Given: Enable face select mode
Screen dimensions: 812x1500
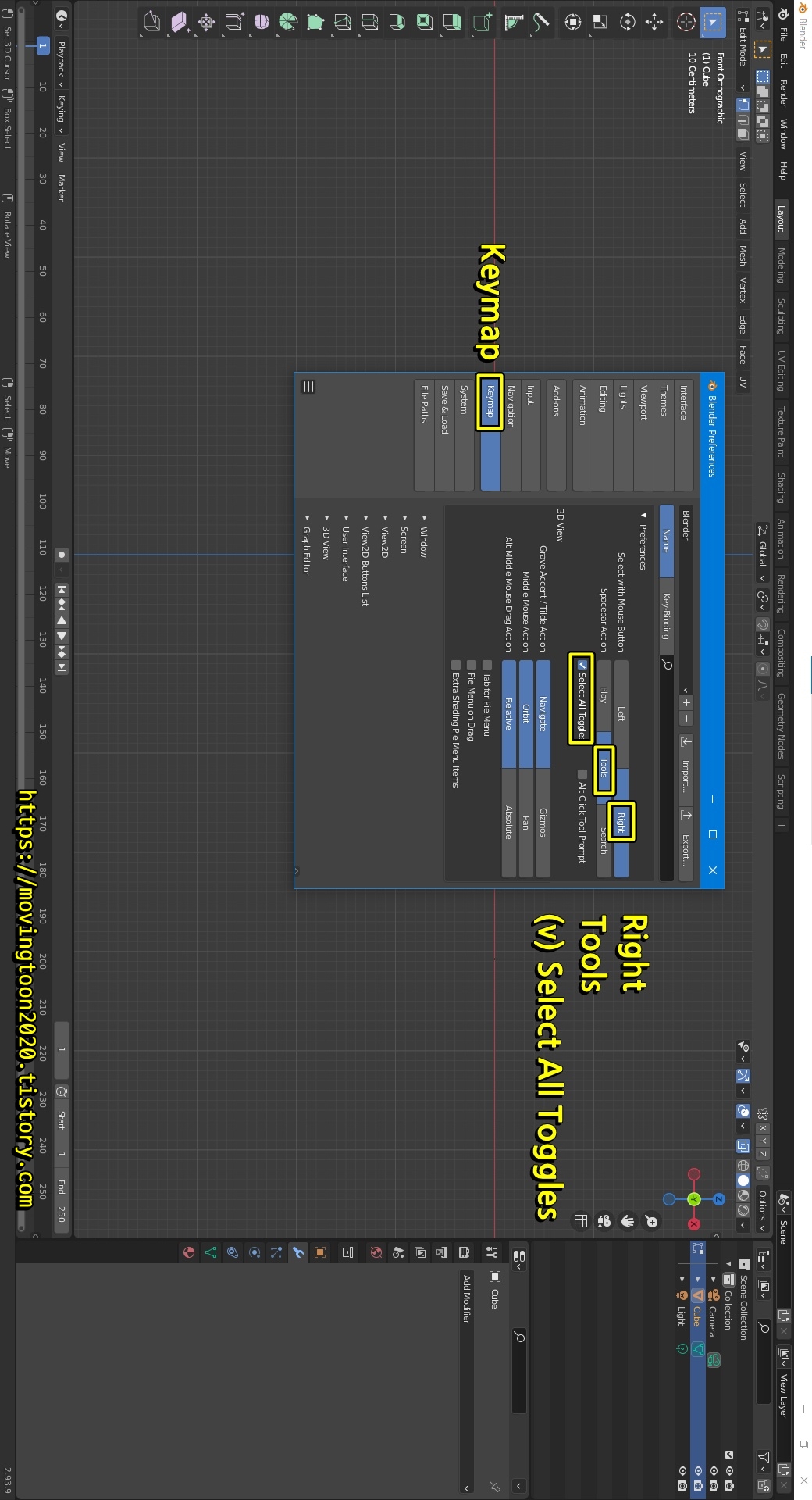Looking at the screenshot, I should [743, 136].
